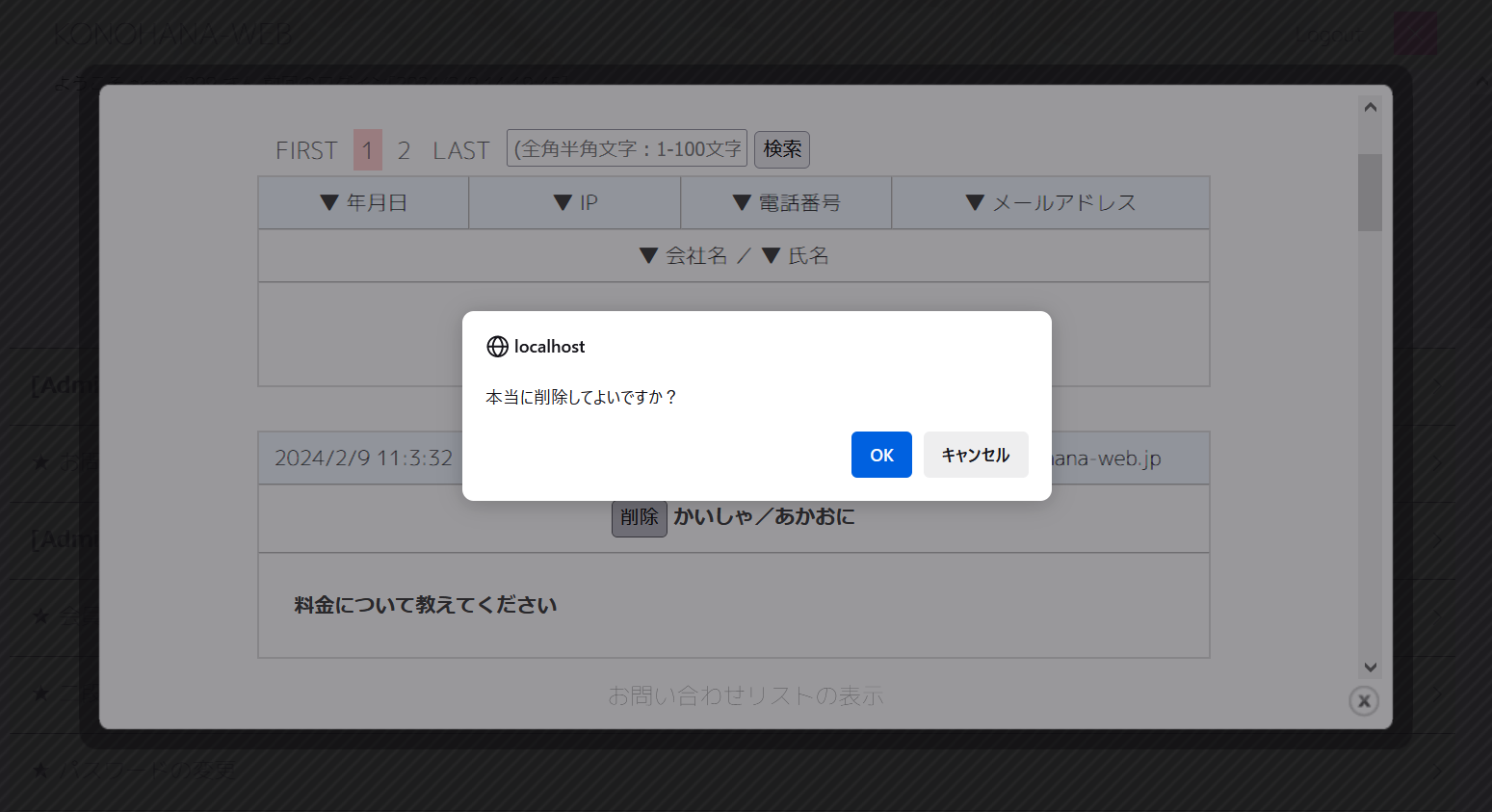Jump to the LAST page
The image size is (1492, 812).
tap(460, 150)
